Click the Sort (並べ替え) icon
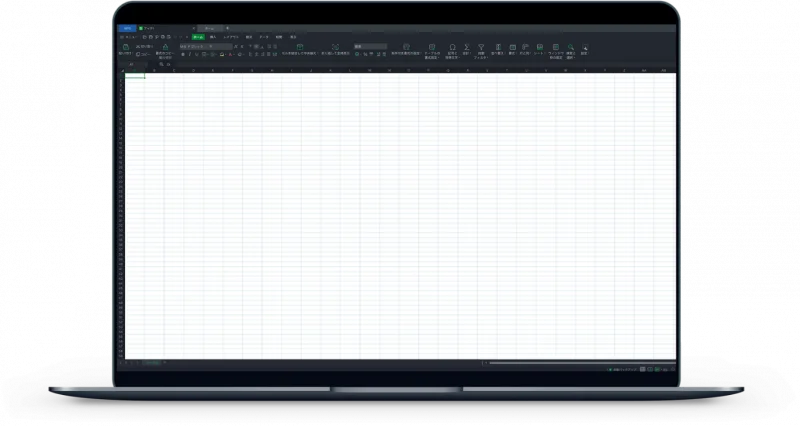The image size is (800, 426). (x=498, y=47)
